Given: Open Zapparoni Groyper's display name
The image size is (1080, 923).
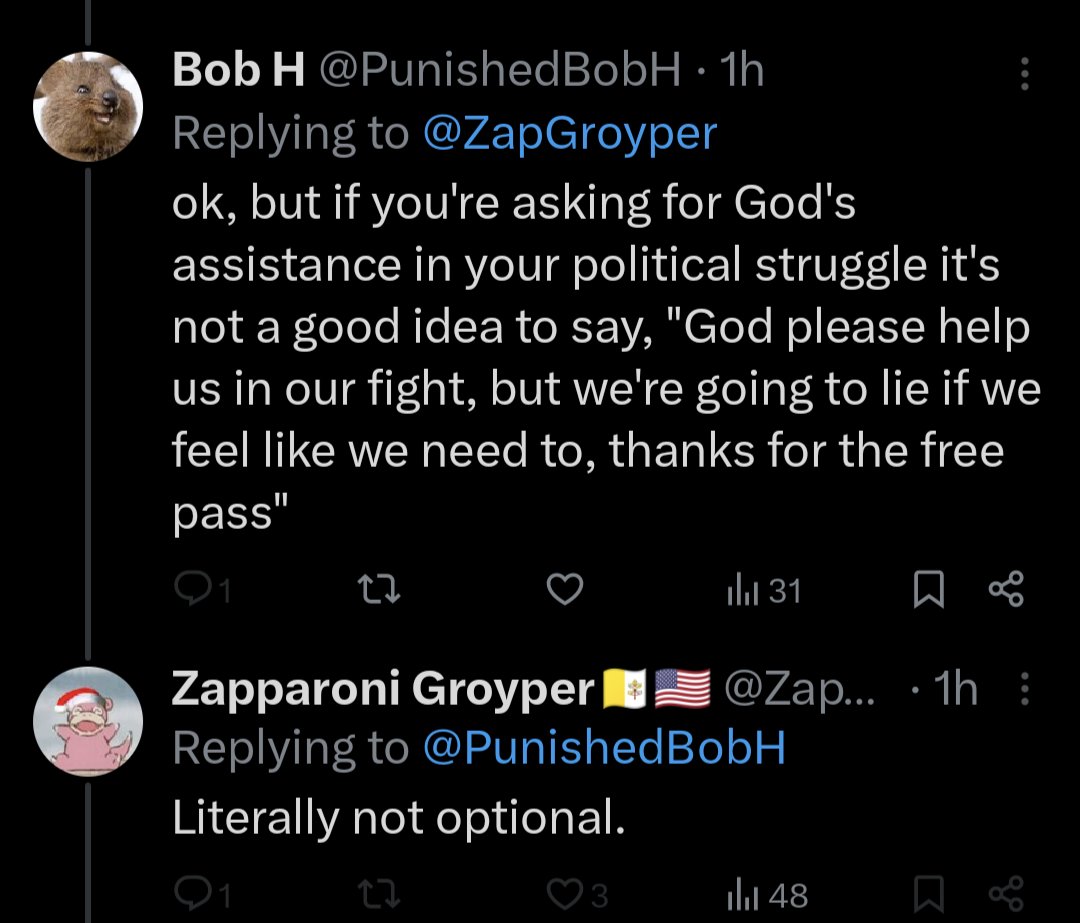Looking at the screenshot, I should pyautogui.click(x=383, y=689).
